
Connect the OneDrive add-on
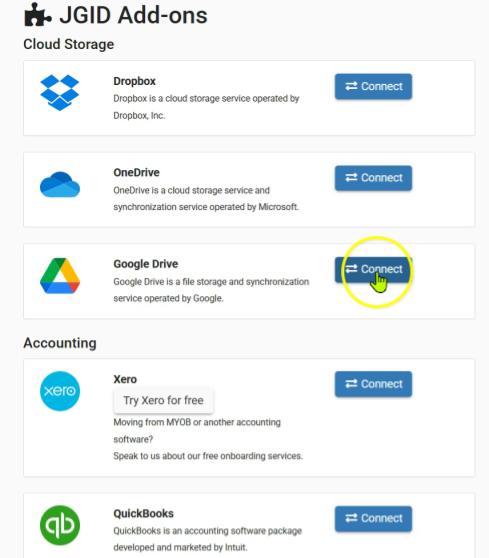(373, 178)
